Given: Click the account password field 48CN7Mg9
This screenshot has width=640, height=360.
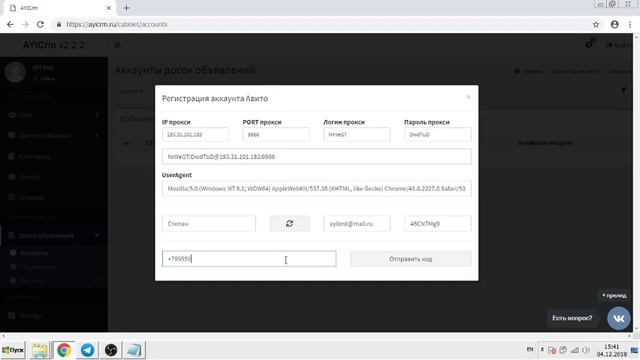Looking at the screenshot, I should [x=438, y=224].
